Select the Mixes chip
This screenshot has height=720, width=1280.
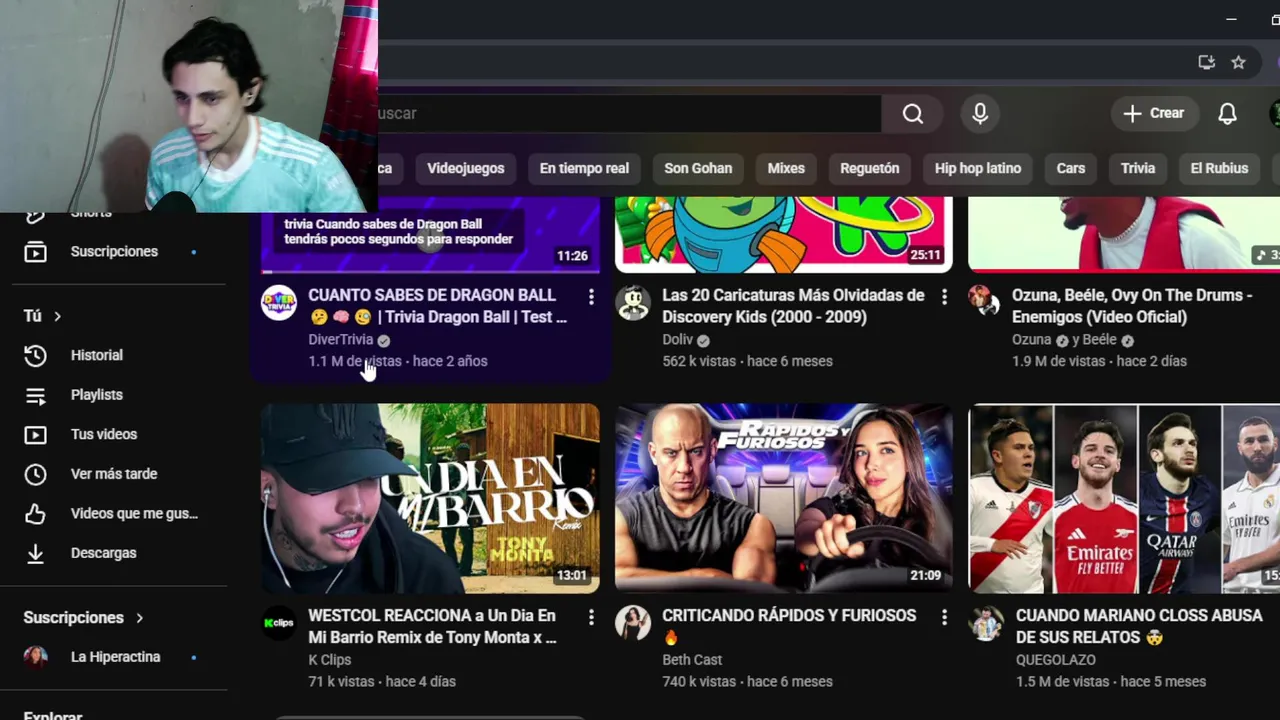pyautogui.click(x=786, y=168)
